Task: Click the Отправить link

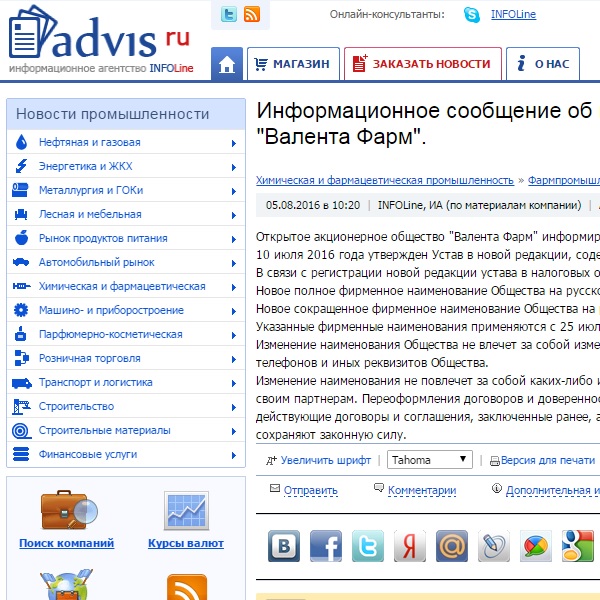Action: click(x=311, y=490)
